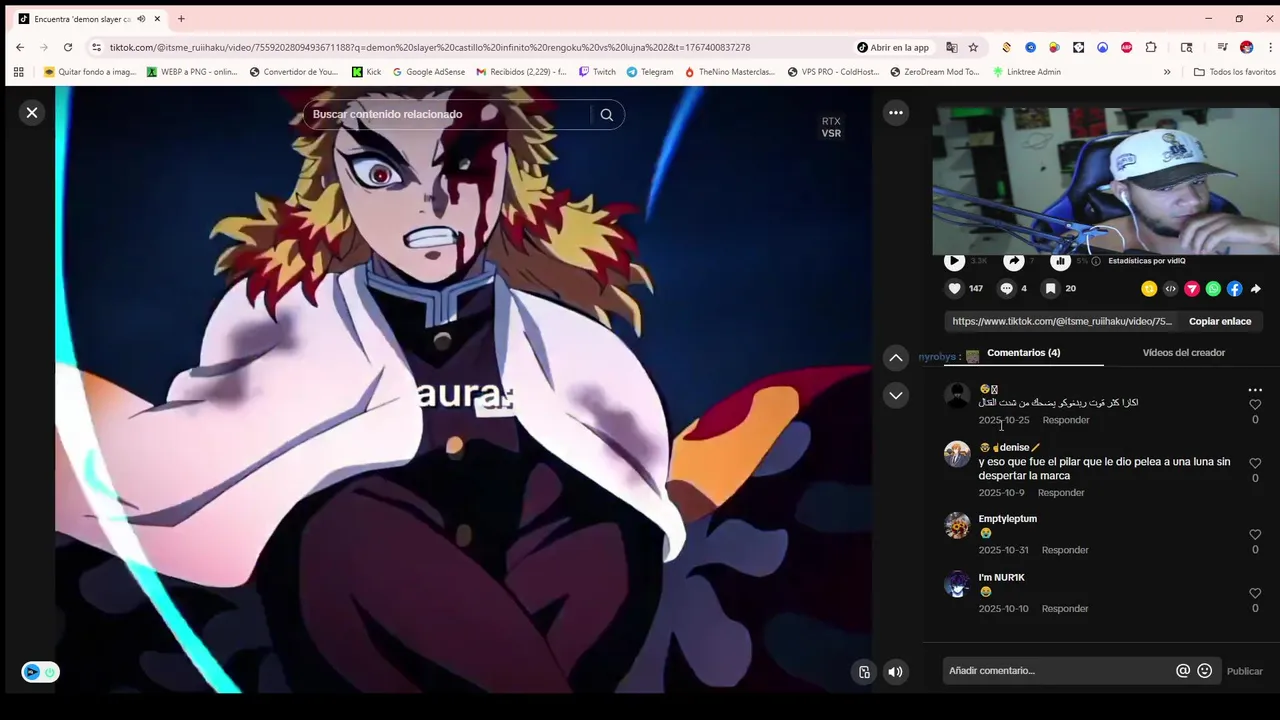Viewport: 1280px width, 720px height.
Task: Click the info icon beside Estadísticas por vidIQ
Action: [x=1096, y=261]
